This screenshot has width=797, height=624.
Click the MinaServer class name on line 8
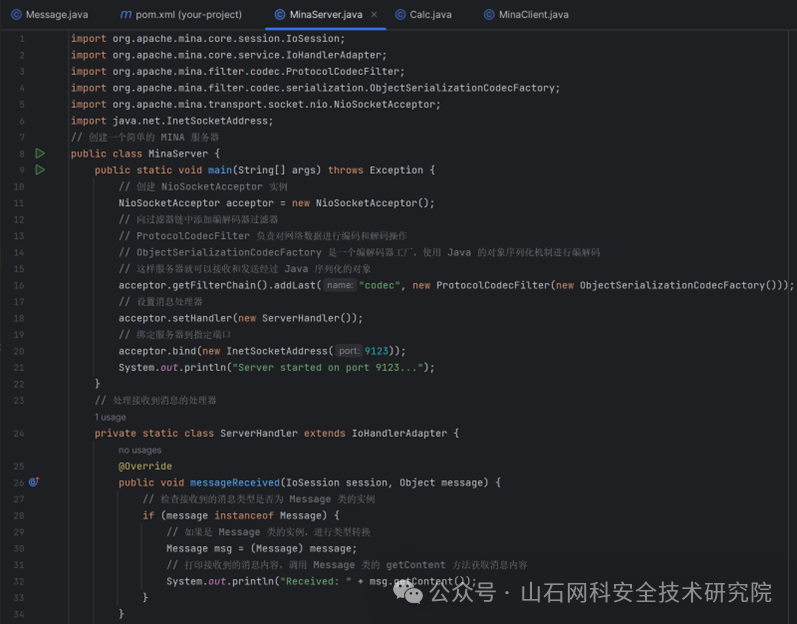[x=178, y=153]
